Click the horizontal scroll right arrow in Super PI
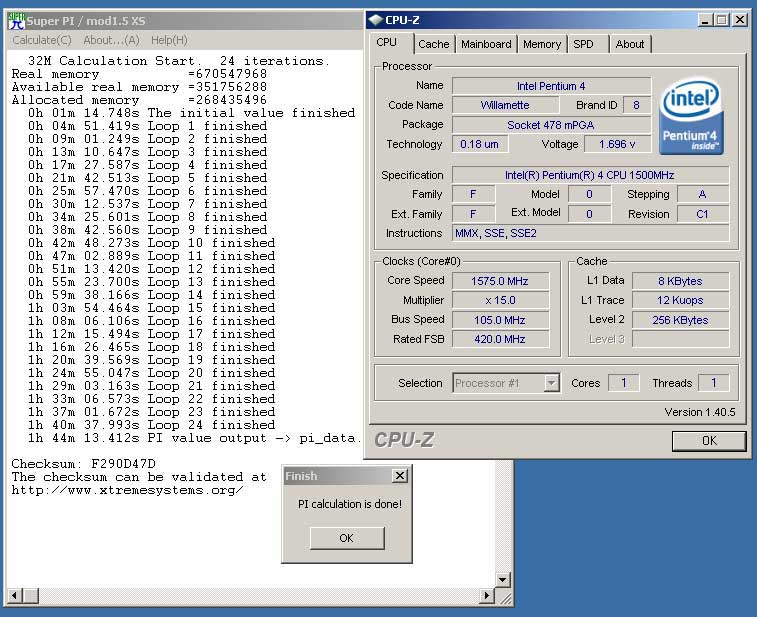Viewport: 757px width, 617px height. (487, 596)
